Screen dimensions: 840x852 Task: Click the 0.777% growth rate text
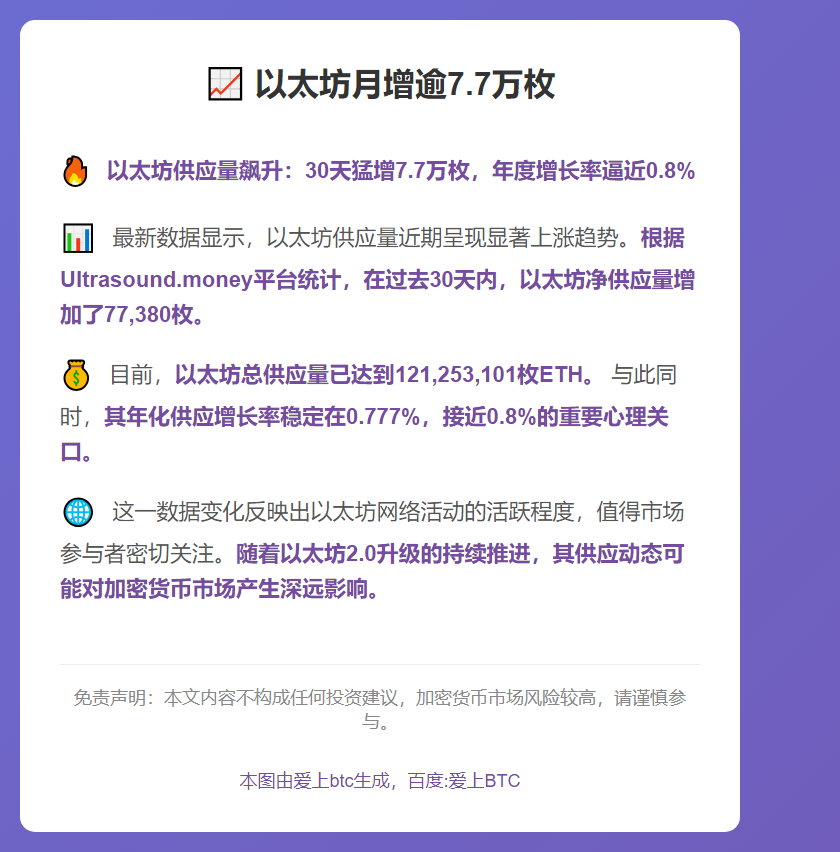pyautogui.click(x=382, y=417)
